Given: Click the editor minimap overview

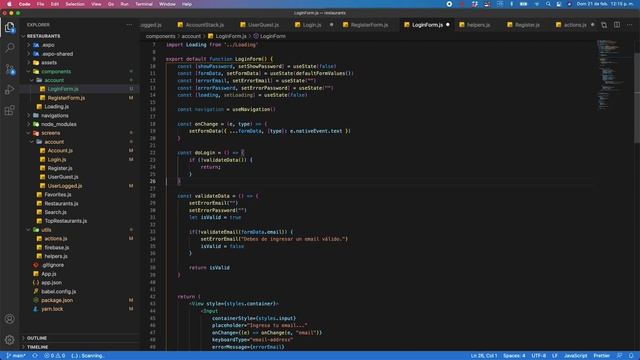Looking at the screenshot, I should tap(611, 76).
